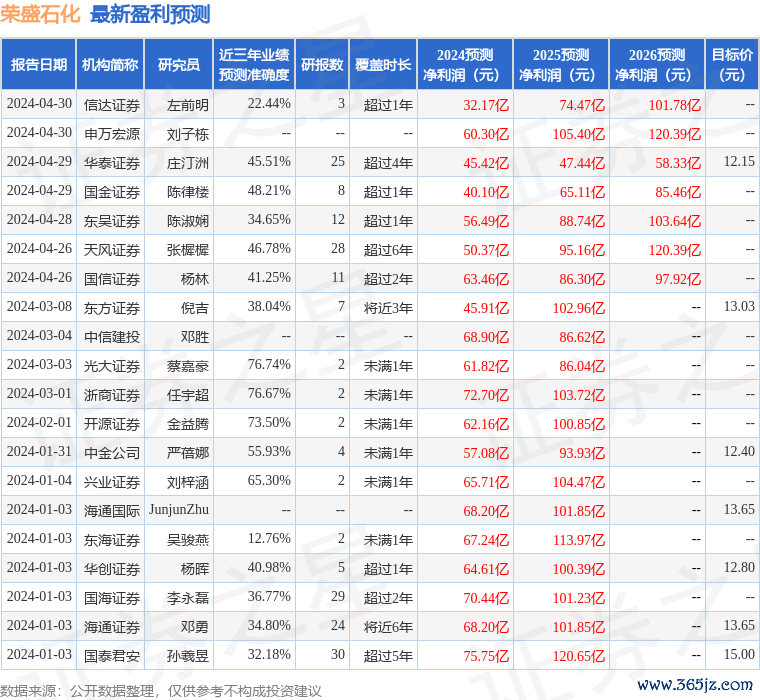Click 国泰君安 institution cell
The height and width of the screenshot is (700, 760).
[x=112, y=656]
